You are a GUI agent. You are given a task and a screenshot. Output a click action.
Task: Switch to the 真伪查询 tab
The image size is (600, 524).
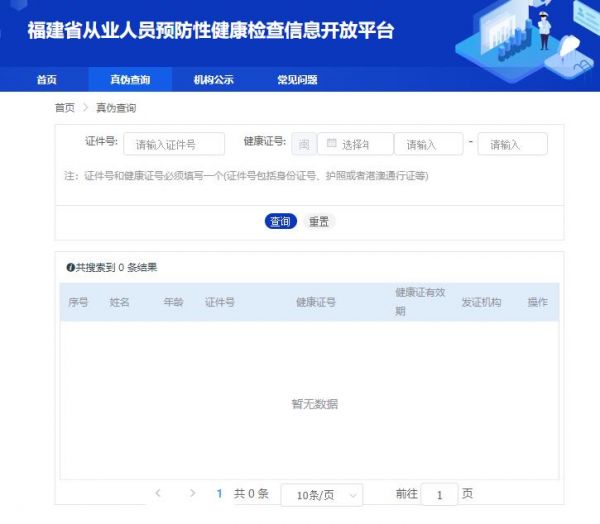pyautogui.click(x=130, y=80)
